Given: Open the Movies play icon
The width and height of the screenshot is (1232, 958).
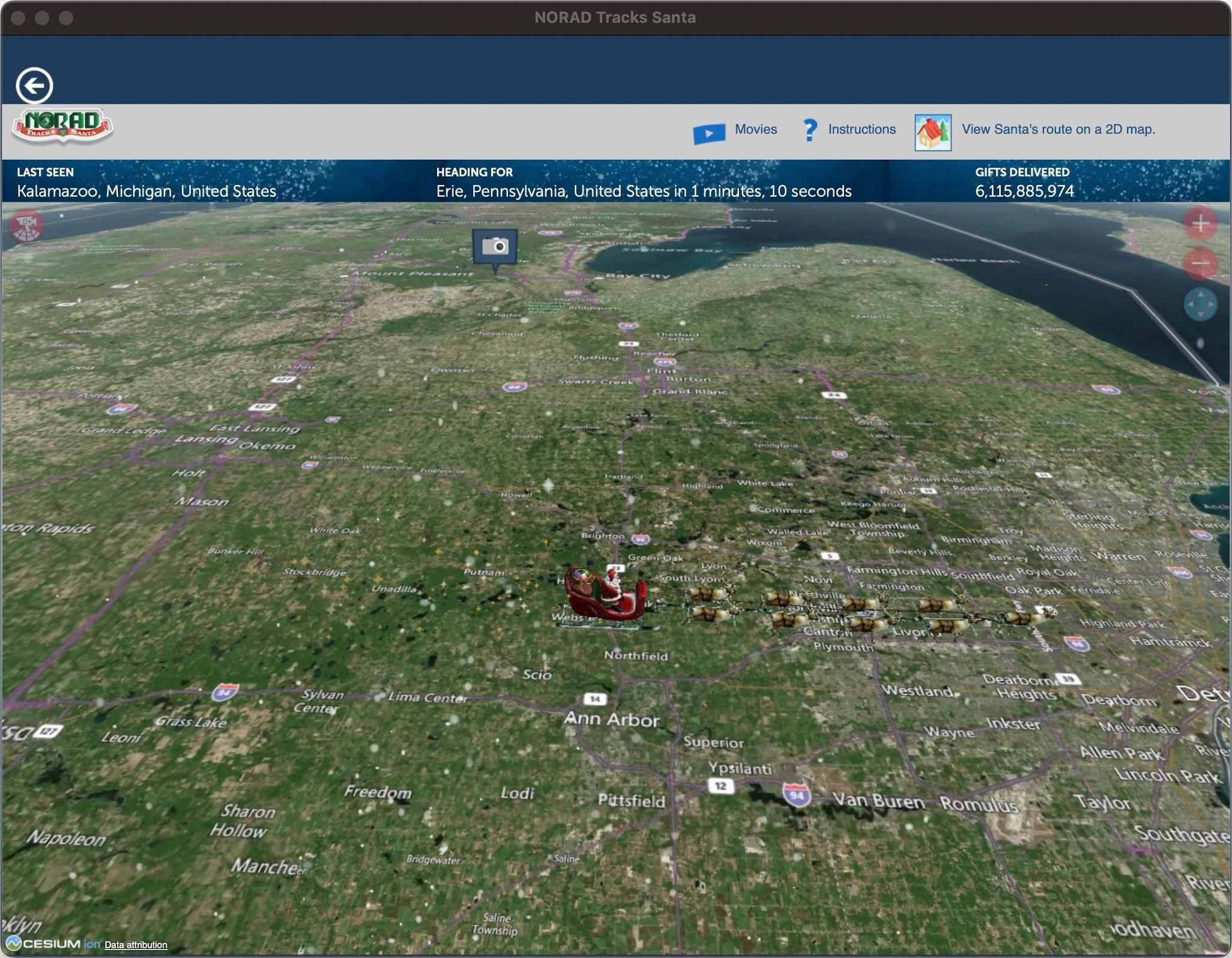Looking at the screenshot, I should click(x=708, y=133).
